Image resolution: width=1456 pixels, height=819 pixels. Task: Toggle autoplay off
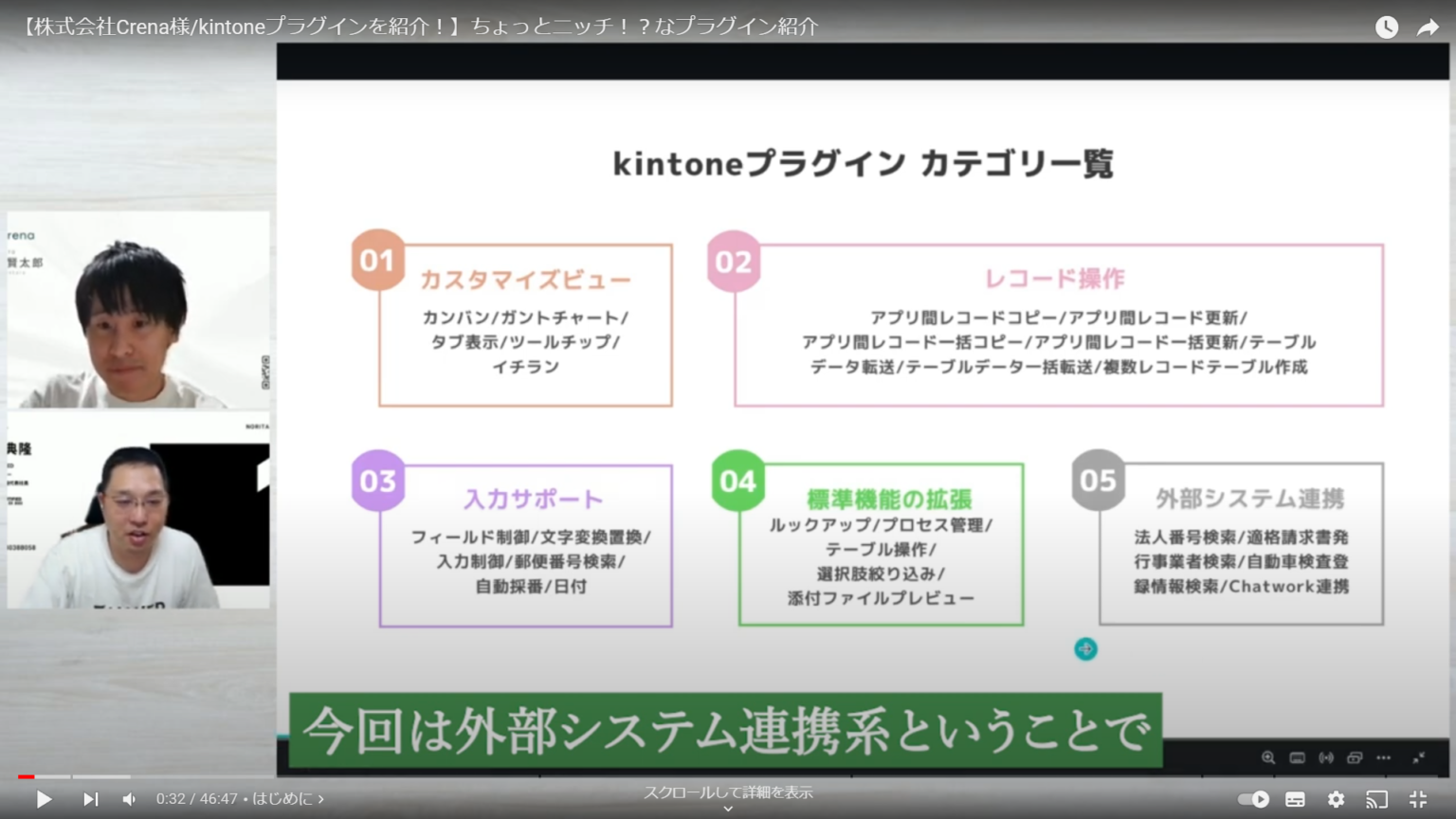click(x=1251, y=799)
